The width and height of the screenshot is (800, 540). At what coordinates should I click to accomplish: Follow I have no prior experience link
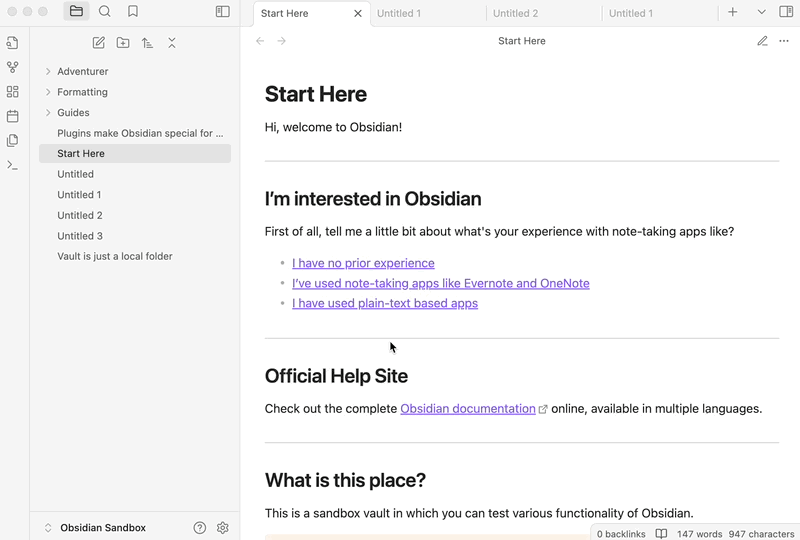(x=363, y=263)
